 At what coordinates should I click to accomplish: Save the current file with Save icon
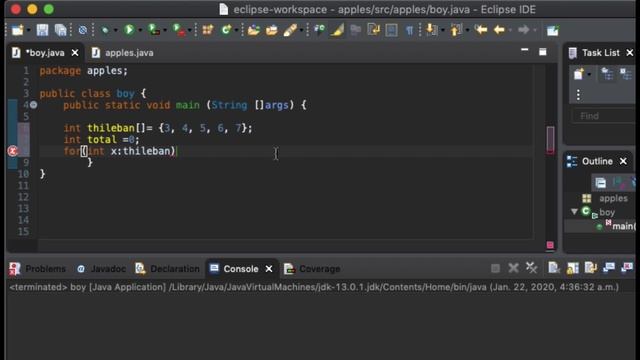42,30
